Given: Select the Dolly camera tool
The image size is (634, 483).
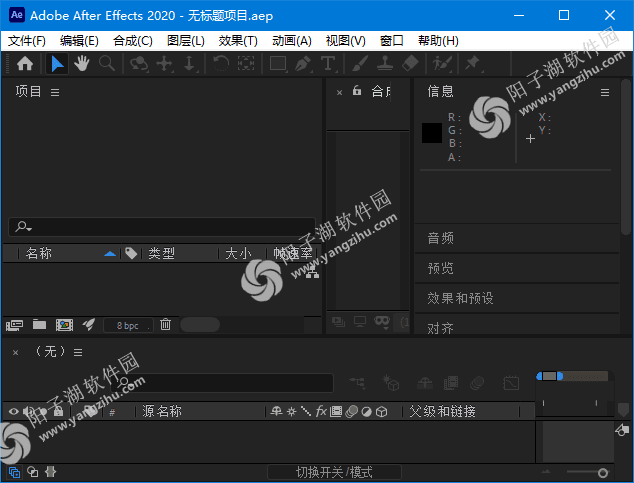Looking at the screenshot, I should pos(190,63).
